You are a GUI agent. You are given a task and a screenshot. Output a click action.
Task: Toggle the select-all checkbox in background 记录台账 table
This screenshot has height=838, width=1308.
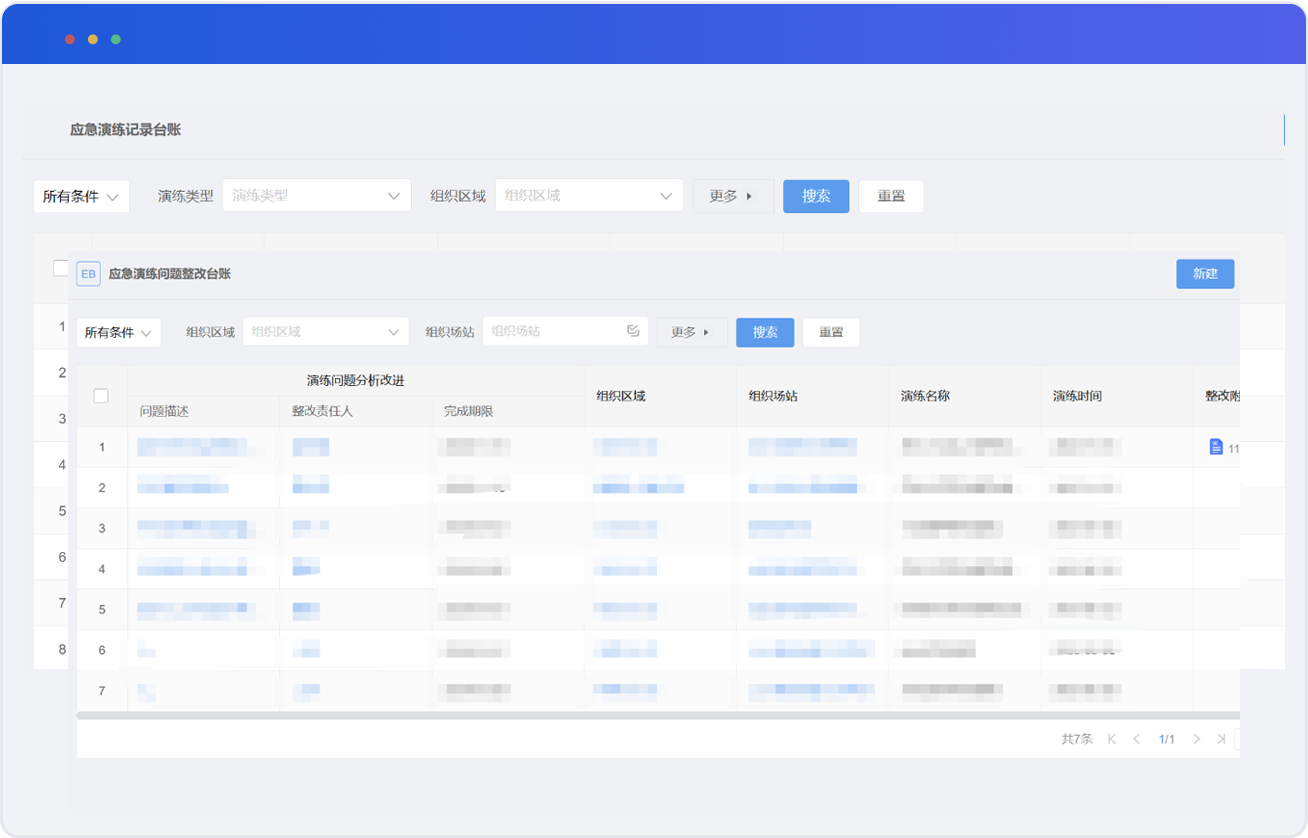coord(60,268)
